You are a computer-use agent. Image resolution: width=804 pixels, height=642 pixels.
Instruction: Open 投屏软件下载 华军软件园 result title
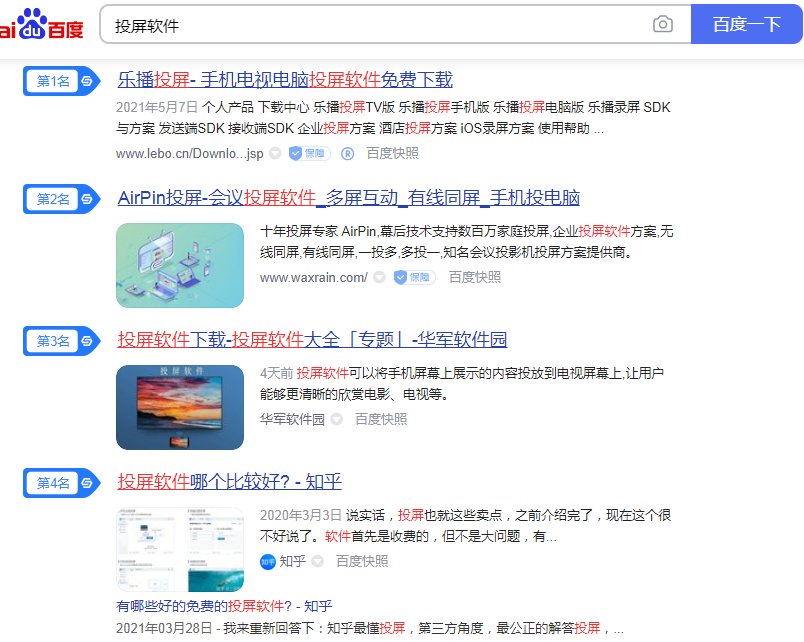click(x=312, y=339)
